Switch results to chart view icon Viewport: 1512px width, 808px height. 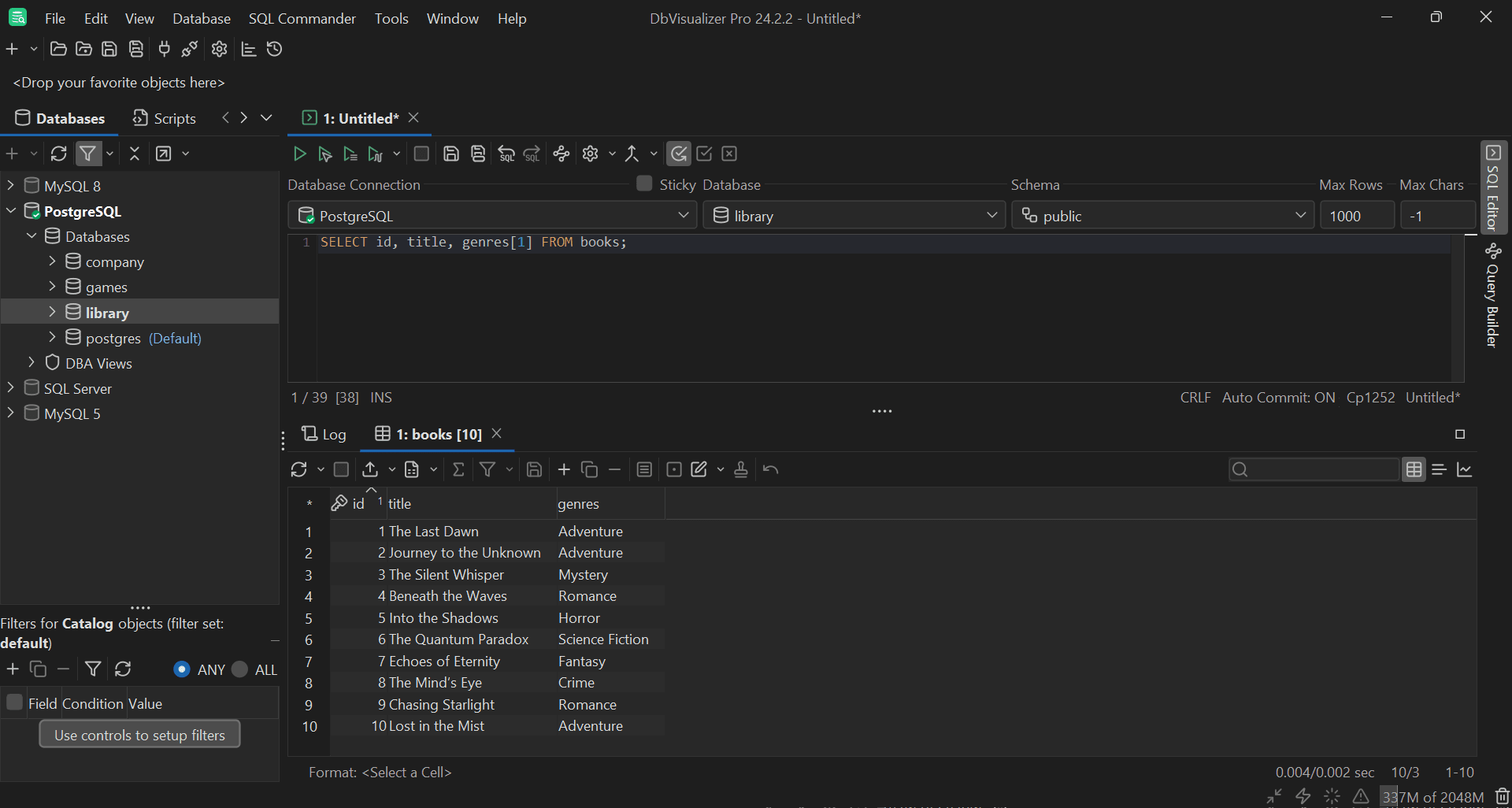point(1465,470)
